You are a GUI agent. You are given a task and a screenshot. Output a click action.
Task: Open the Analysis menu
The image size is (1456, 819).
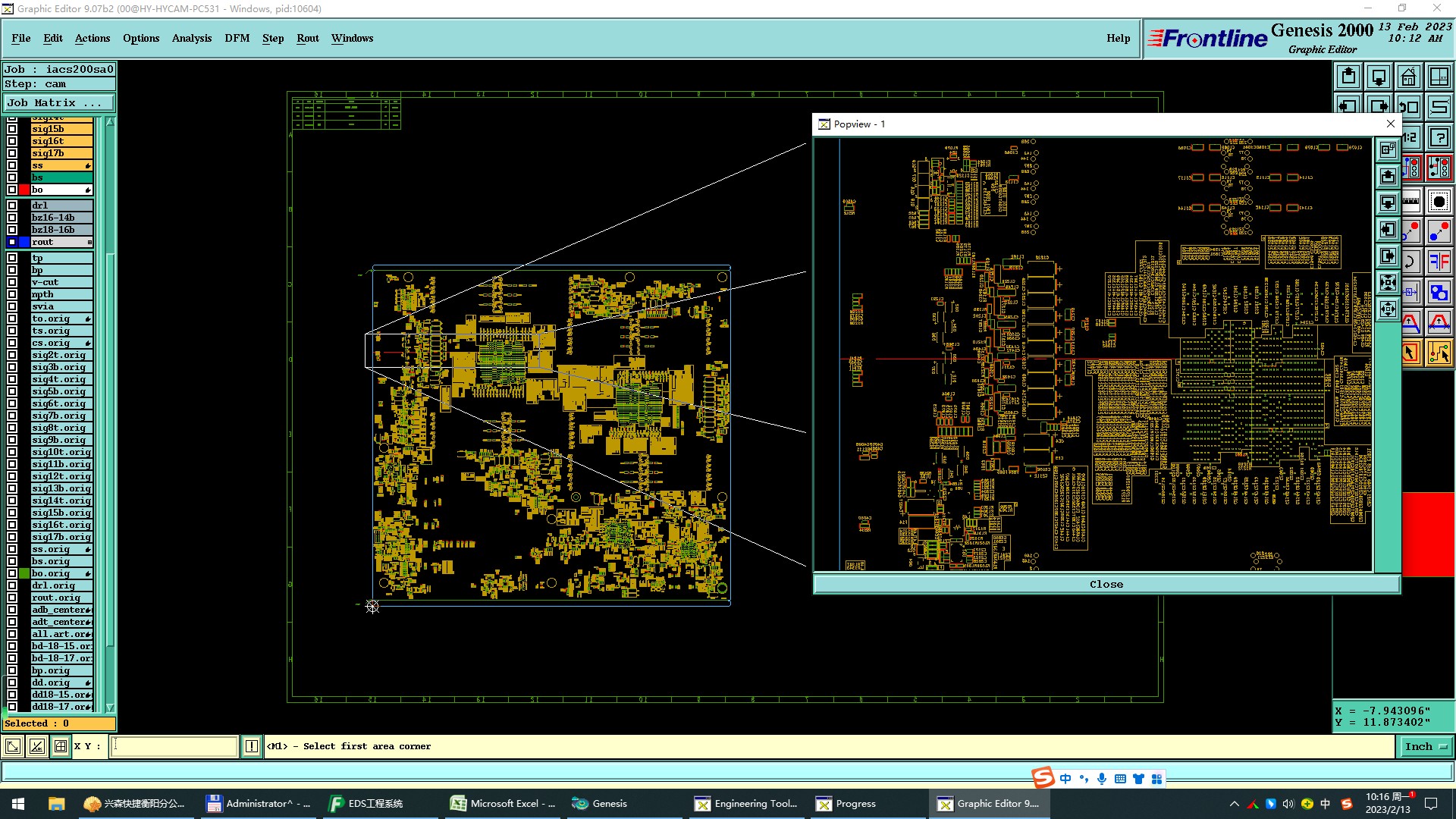[x=191, y=38]
